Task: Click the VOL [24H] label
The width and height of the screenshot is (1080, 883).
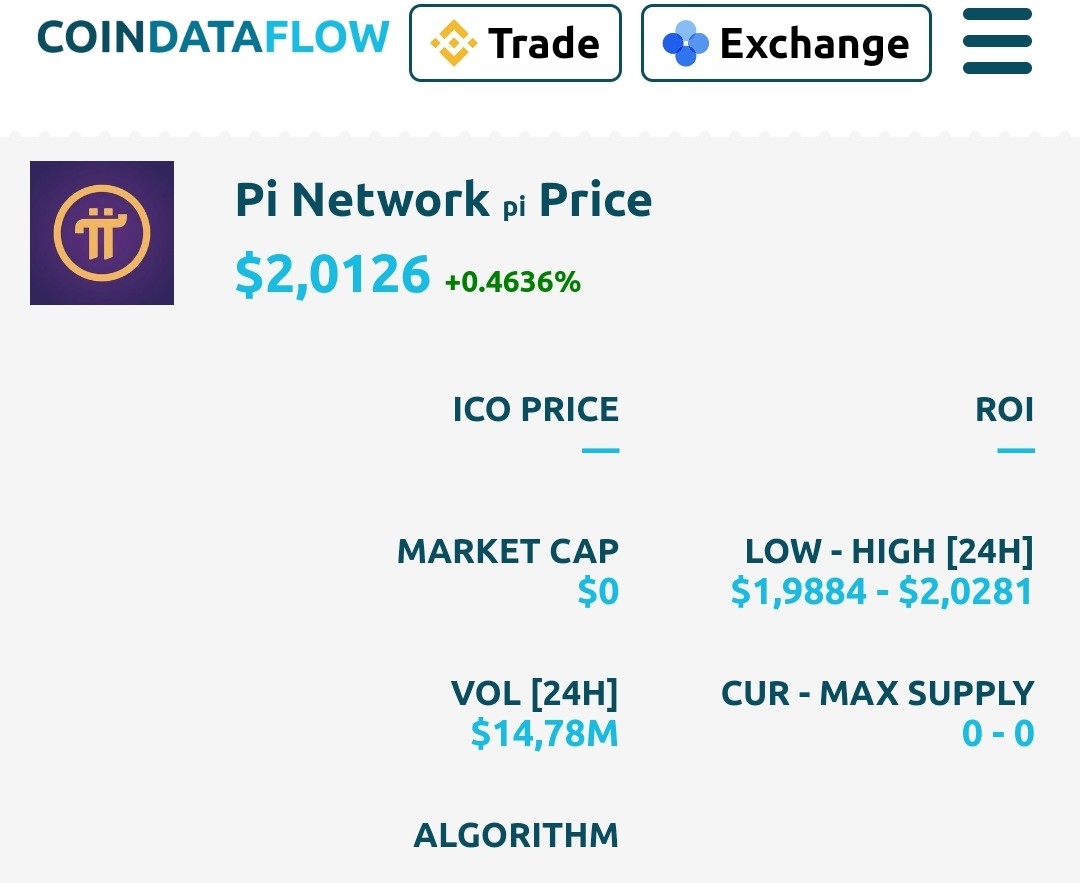Action: pos(534,693)
